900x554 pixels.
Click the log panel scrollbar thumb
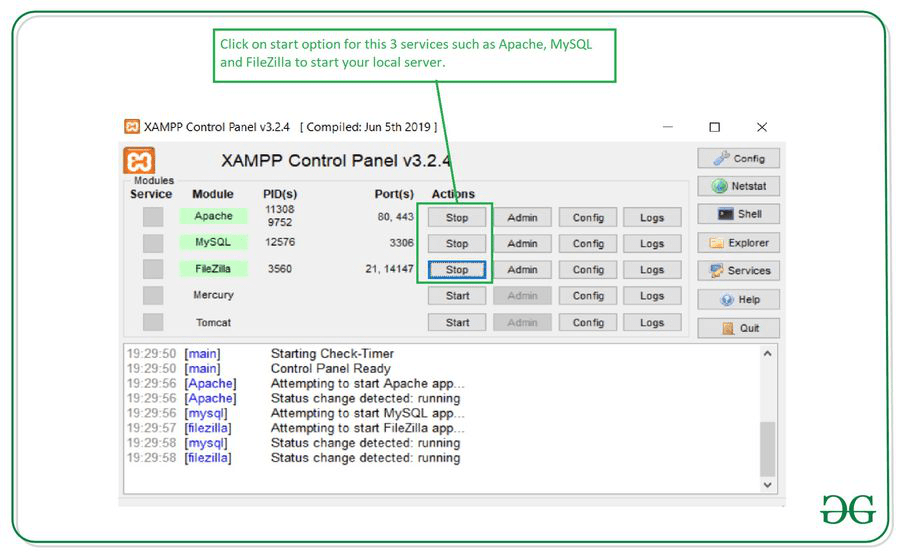tap(767, 449)
